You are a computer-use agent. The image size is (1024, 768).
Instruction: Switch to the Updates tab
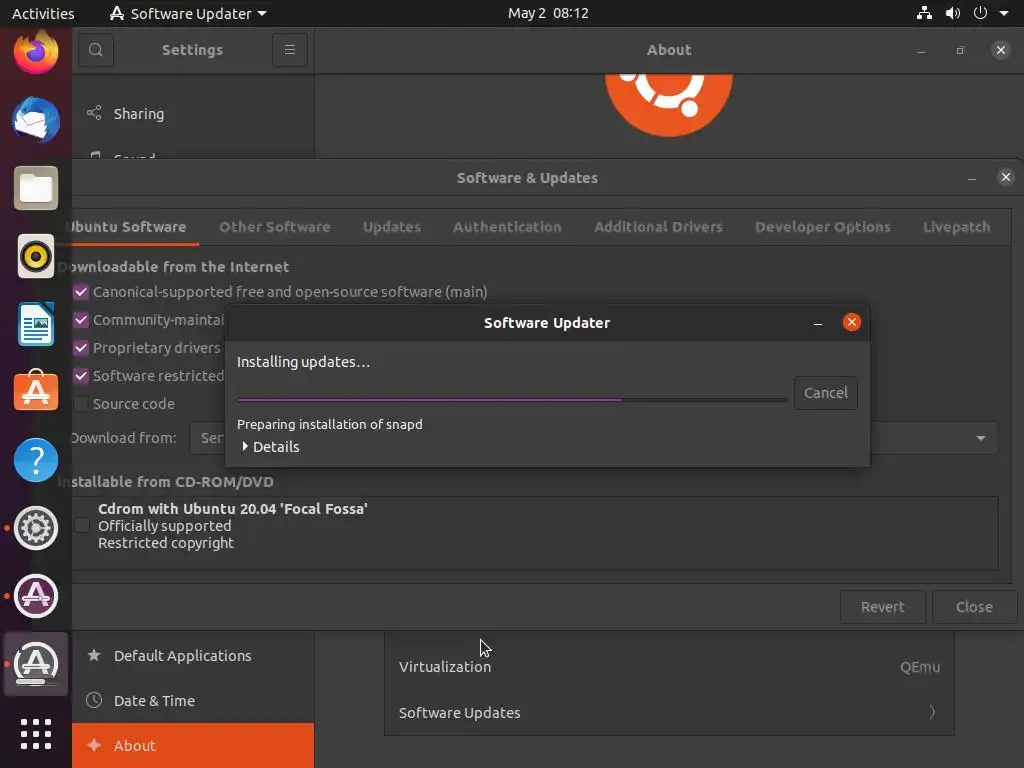(x=392, y=227)
